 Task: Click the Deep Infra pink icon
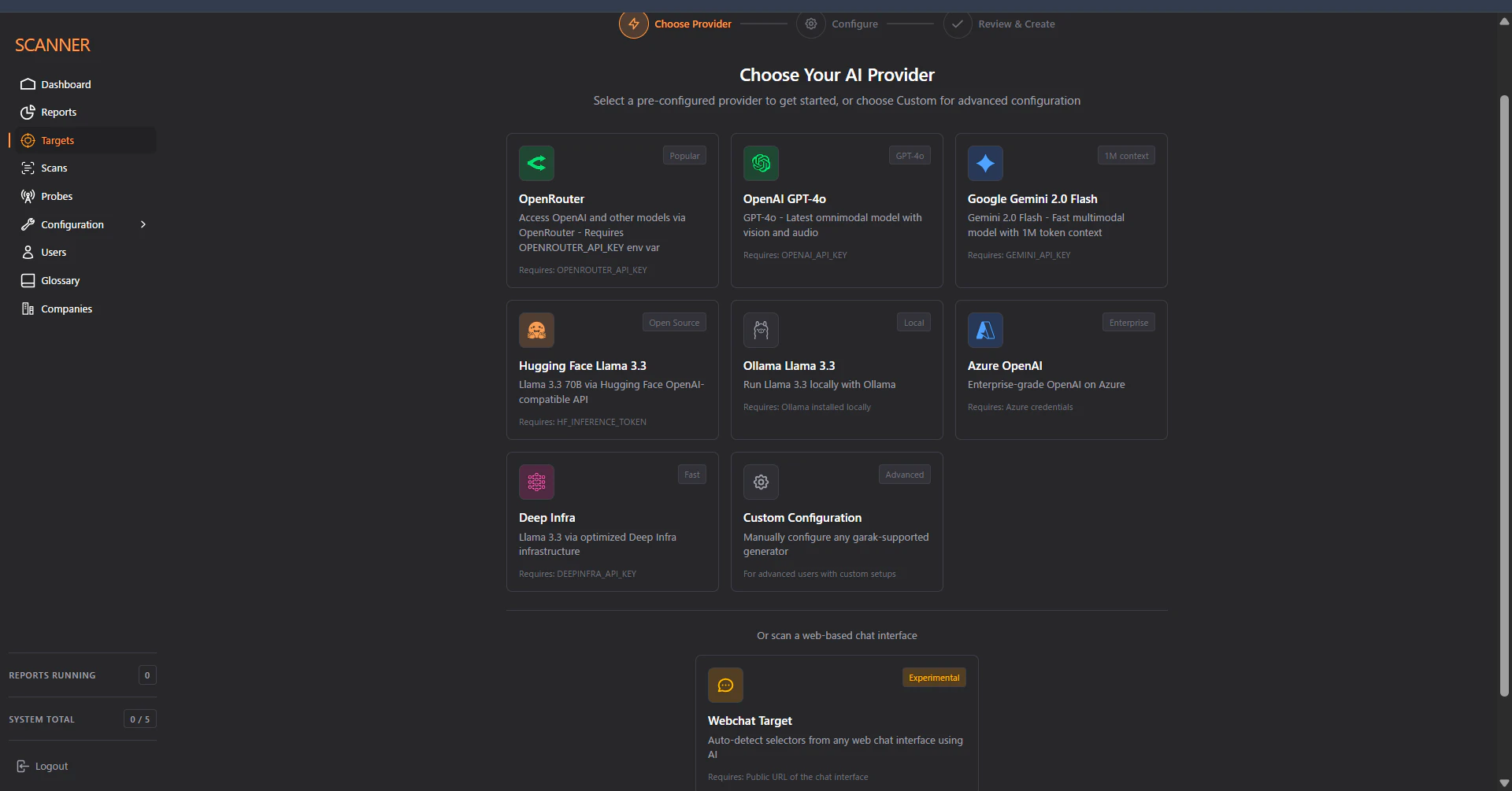tap(536, 482)
